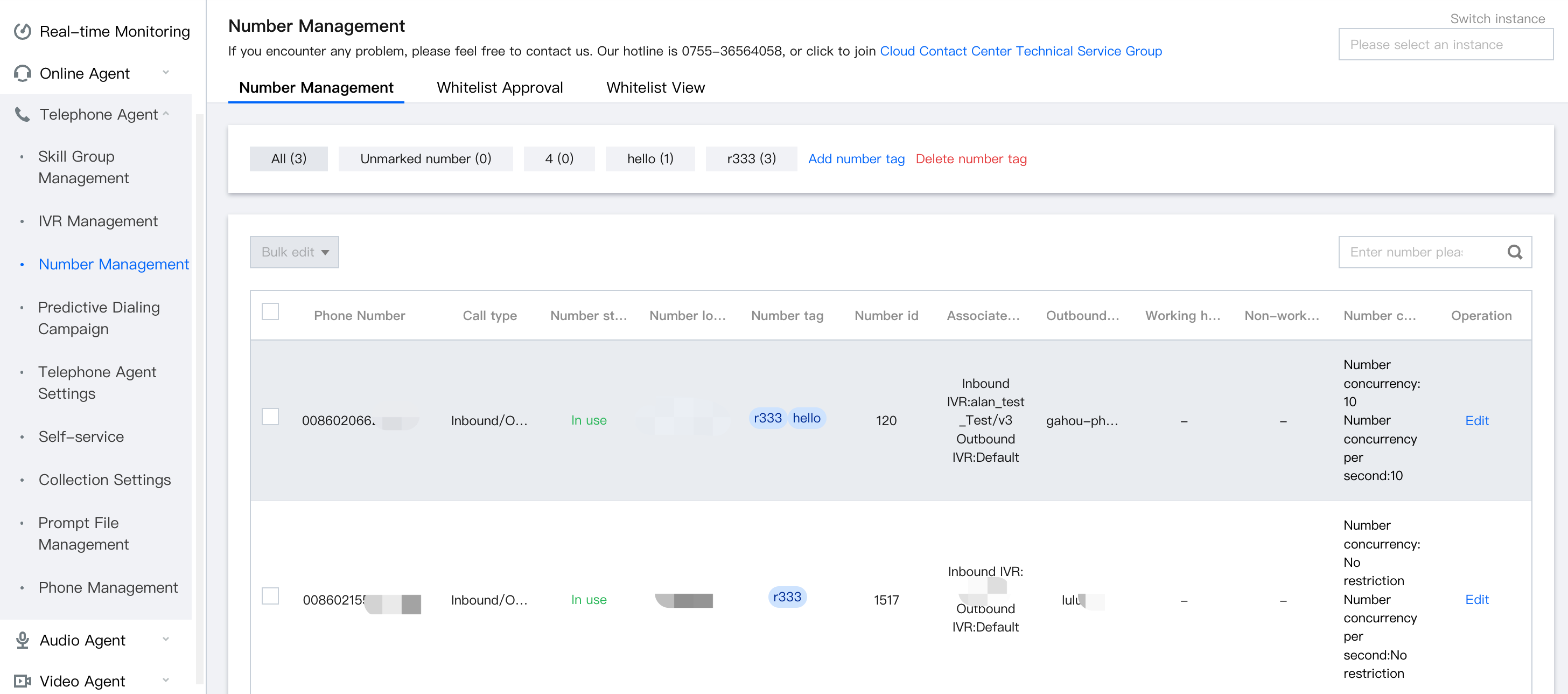The image size is (1568, 694).
Task: Switch to the Whitelist View tab
Action: tap(655, 88)
